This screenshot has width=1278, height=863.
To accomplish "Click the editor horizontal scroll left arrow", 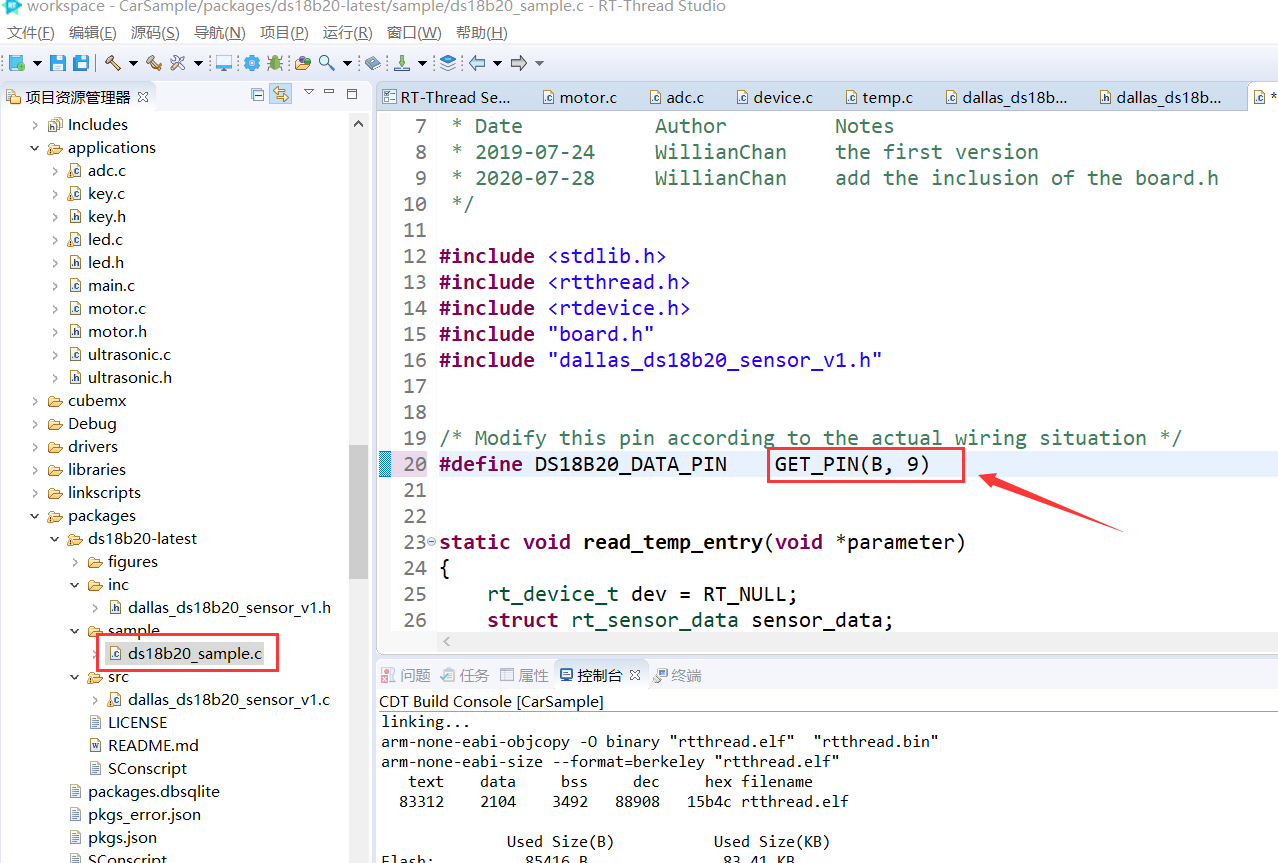I will click(447, 642).
